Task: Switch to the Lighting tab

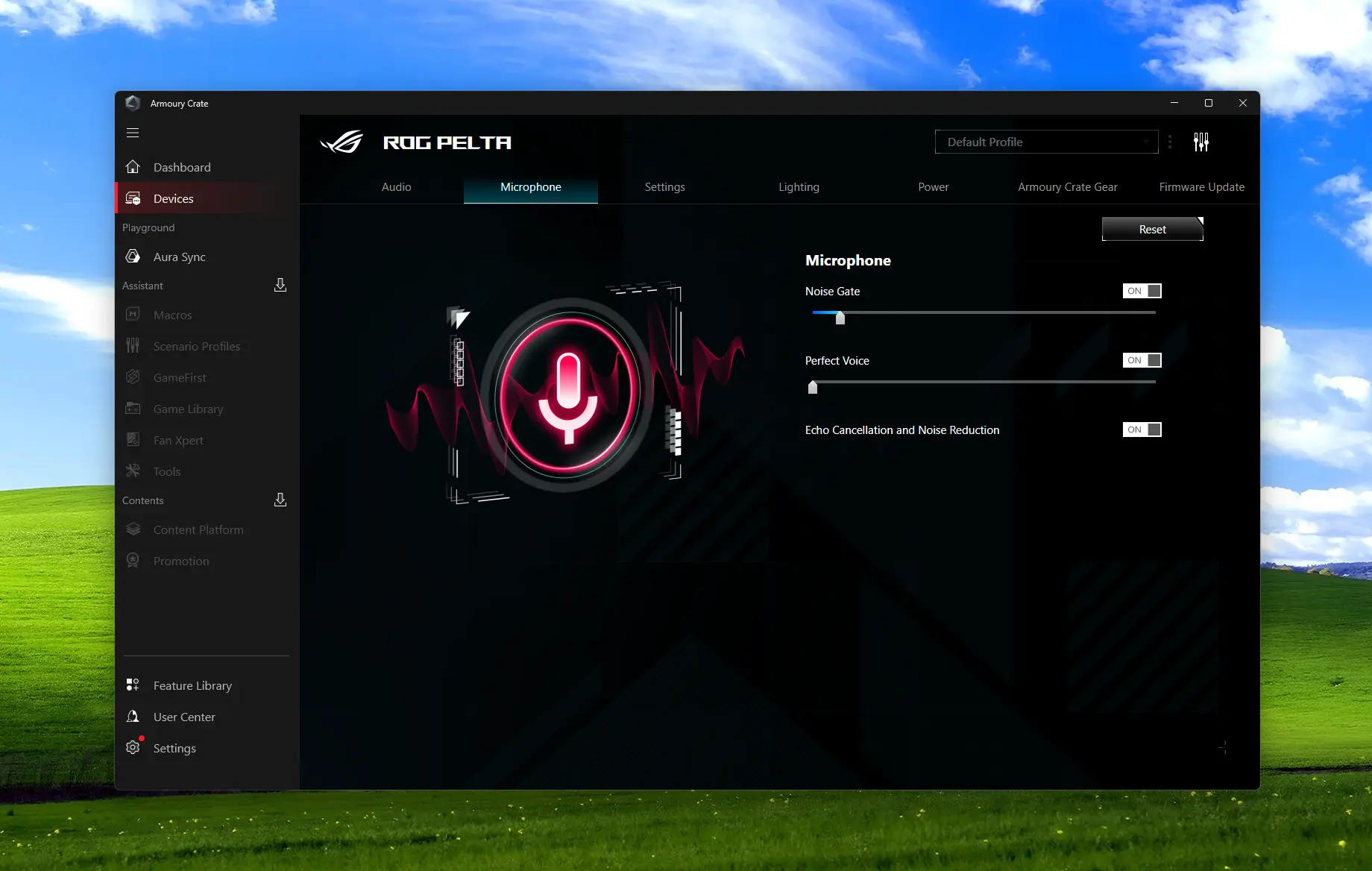Action: [x=799, y=187]
